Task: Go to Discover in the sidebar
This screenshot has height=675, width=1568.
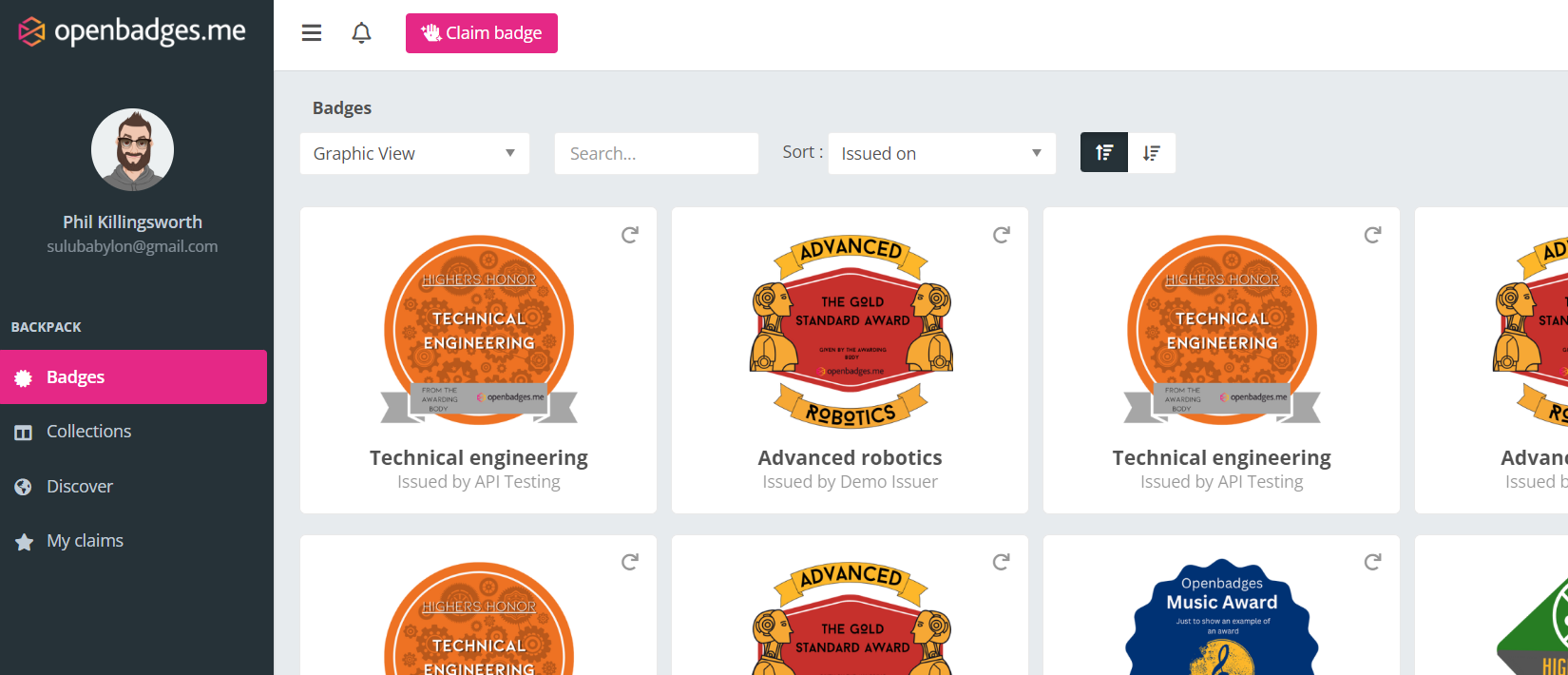Action: coord(80,487)
